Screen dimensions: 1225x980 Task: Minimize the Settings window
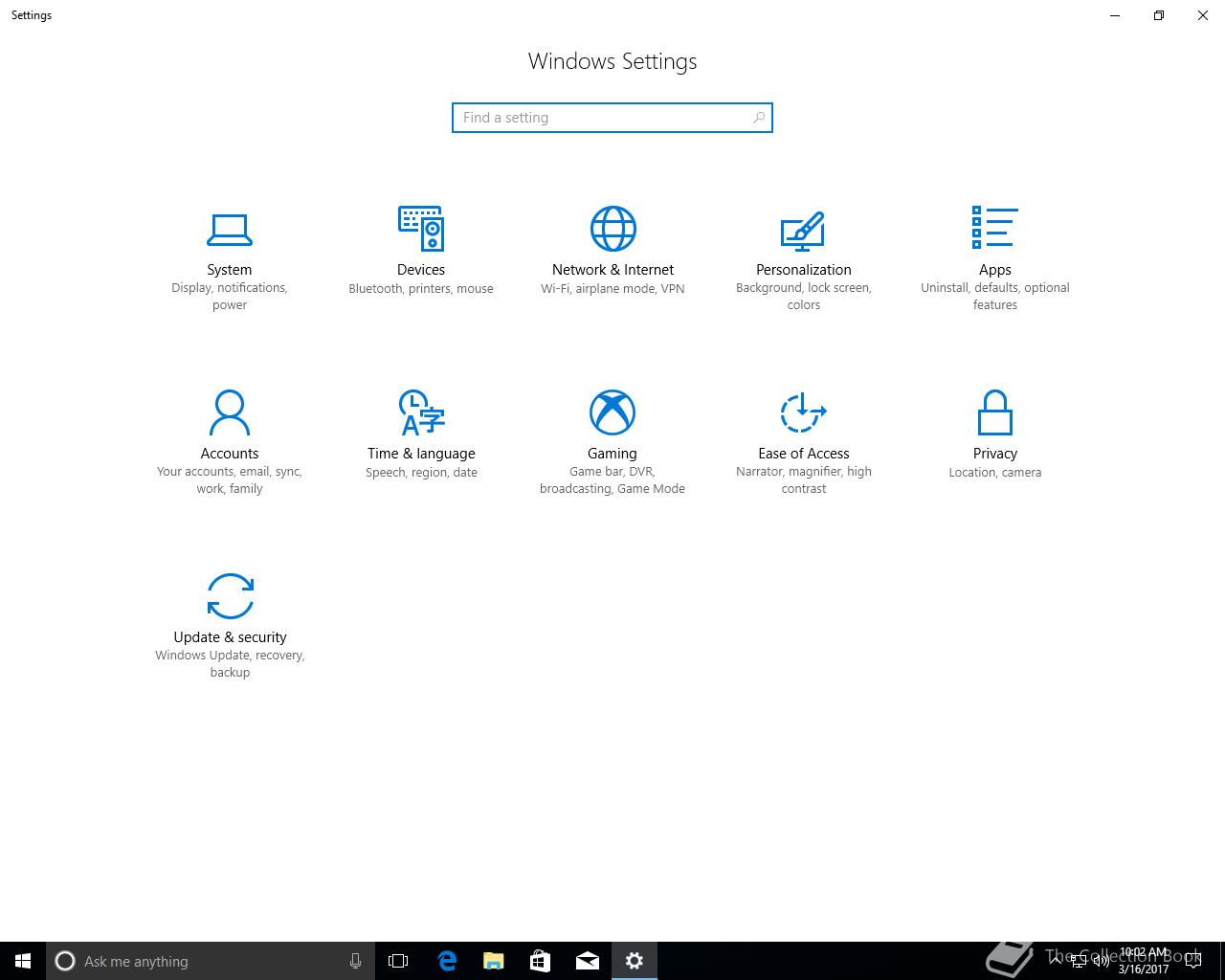[x=1115, y=15]
